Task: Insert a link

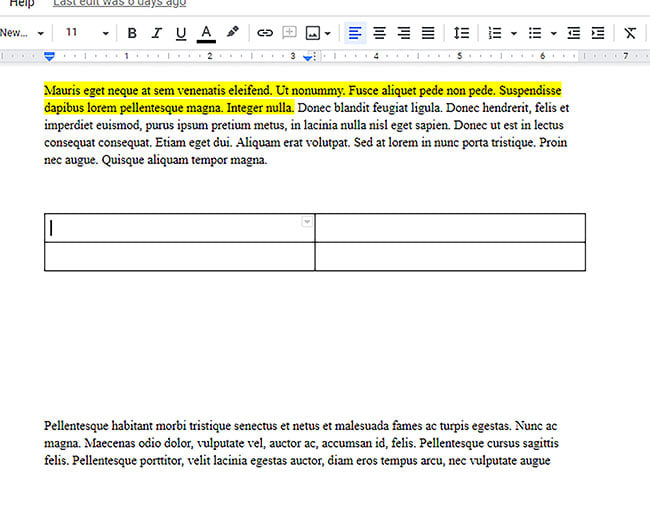Action: [x=265, y=33]
